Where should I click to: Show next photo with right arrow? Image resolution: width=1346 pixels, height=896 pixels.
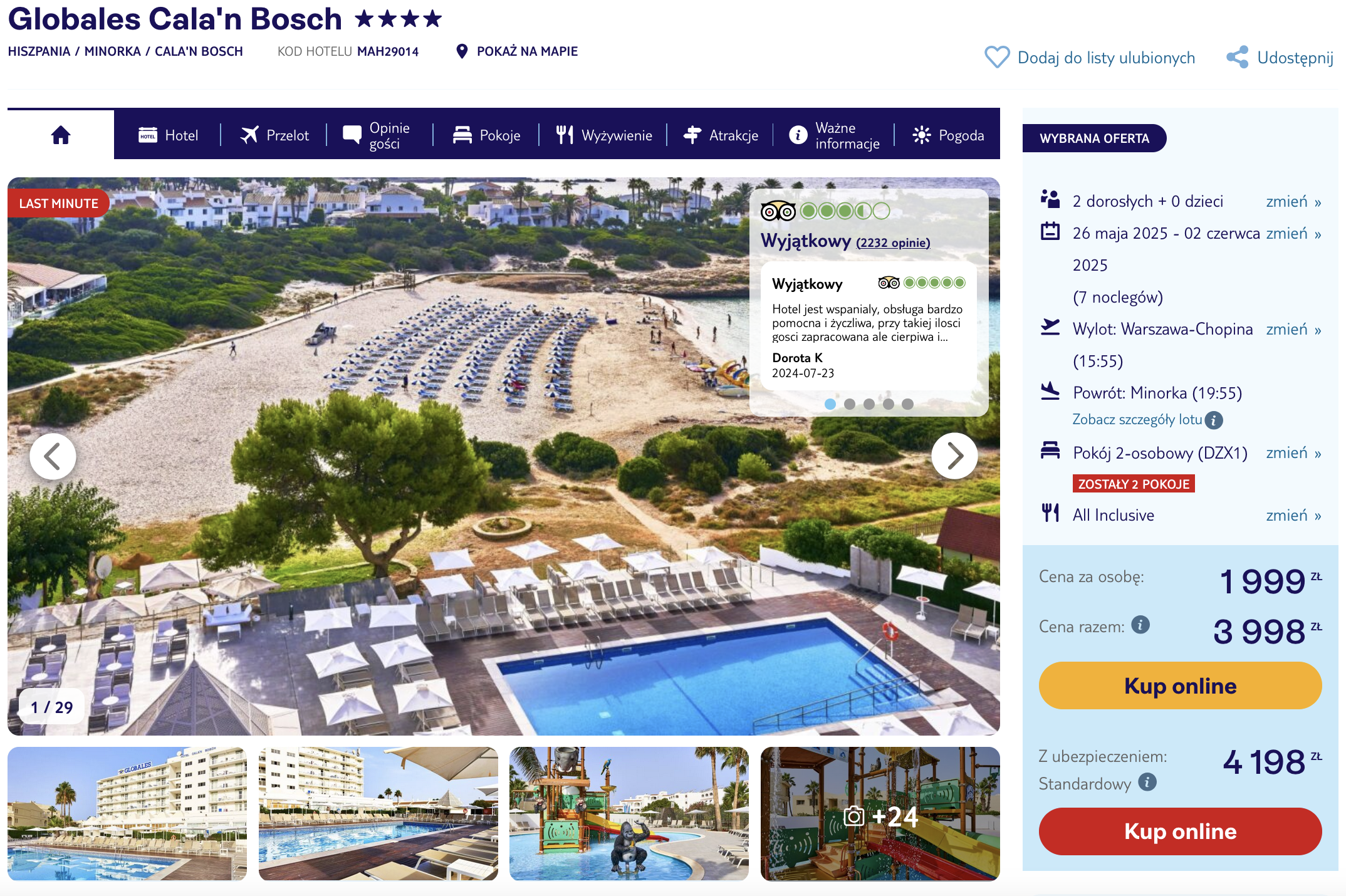point(954,456)
